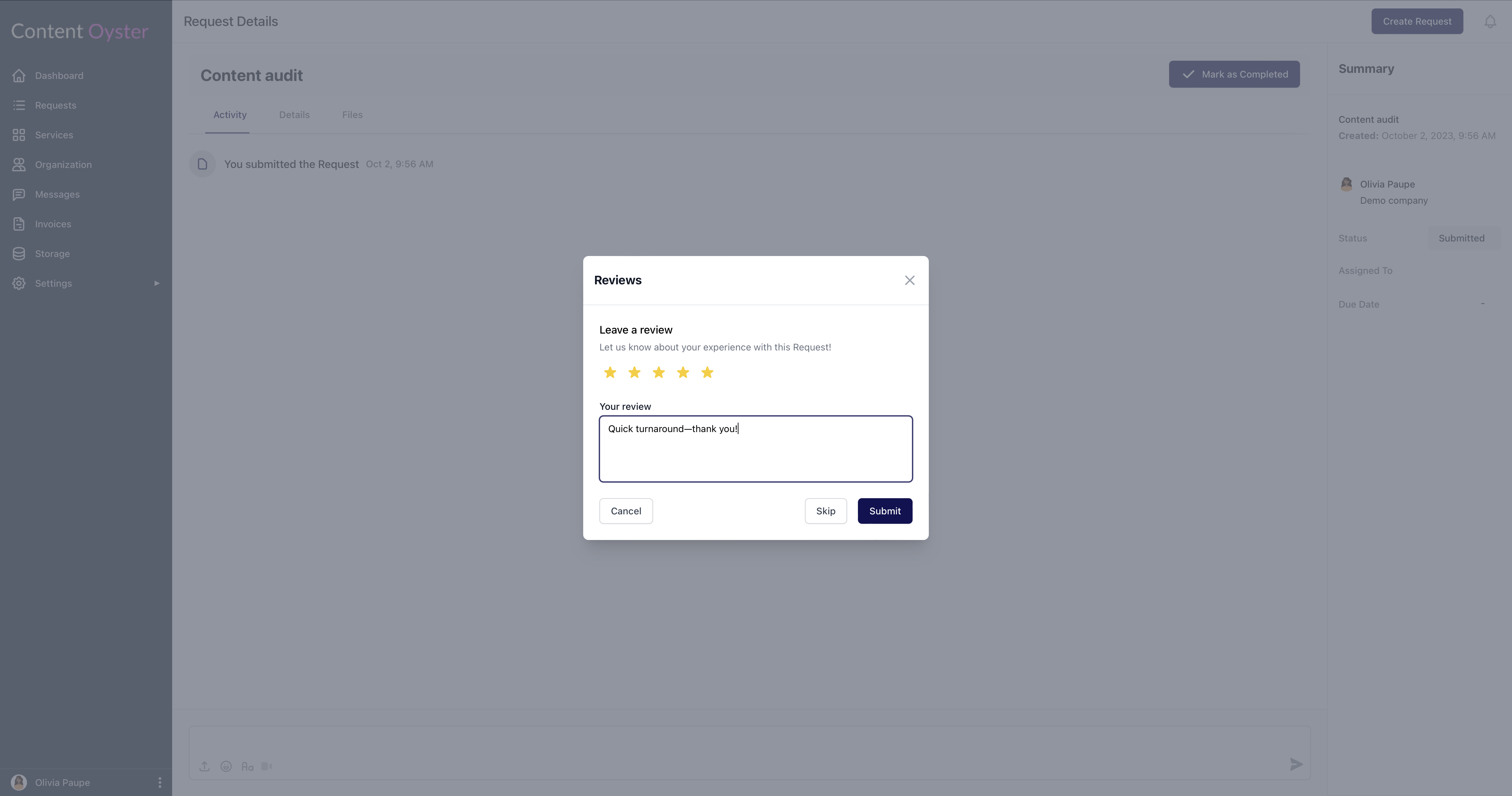Click Olivia Paupe's avatar in Summary

[x=1347, y=184]
